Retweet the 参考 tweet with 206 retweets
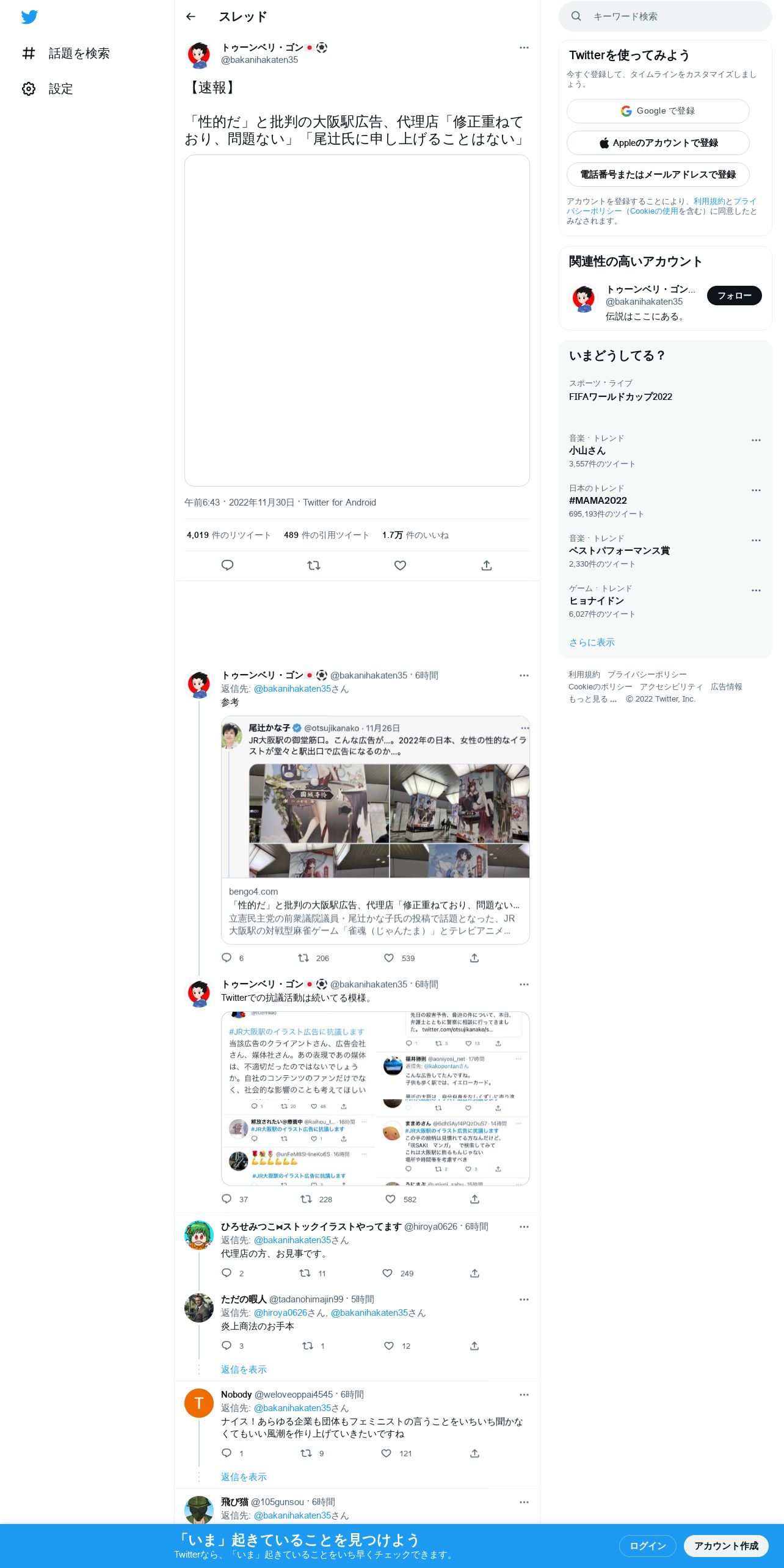 [303, 958]
